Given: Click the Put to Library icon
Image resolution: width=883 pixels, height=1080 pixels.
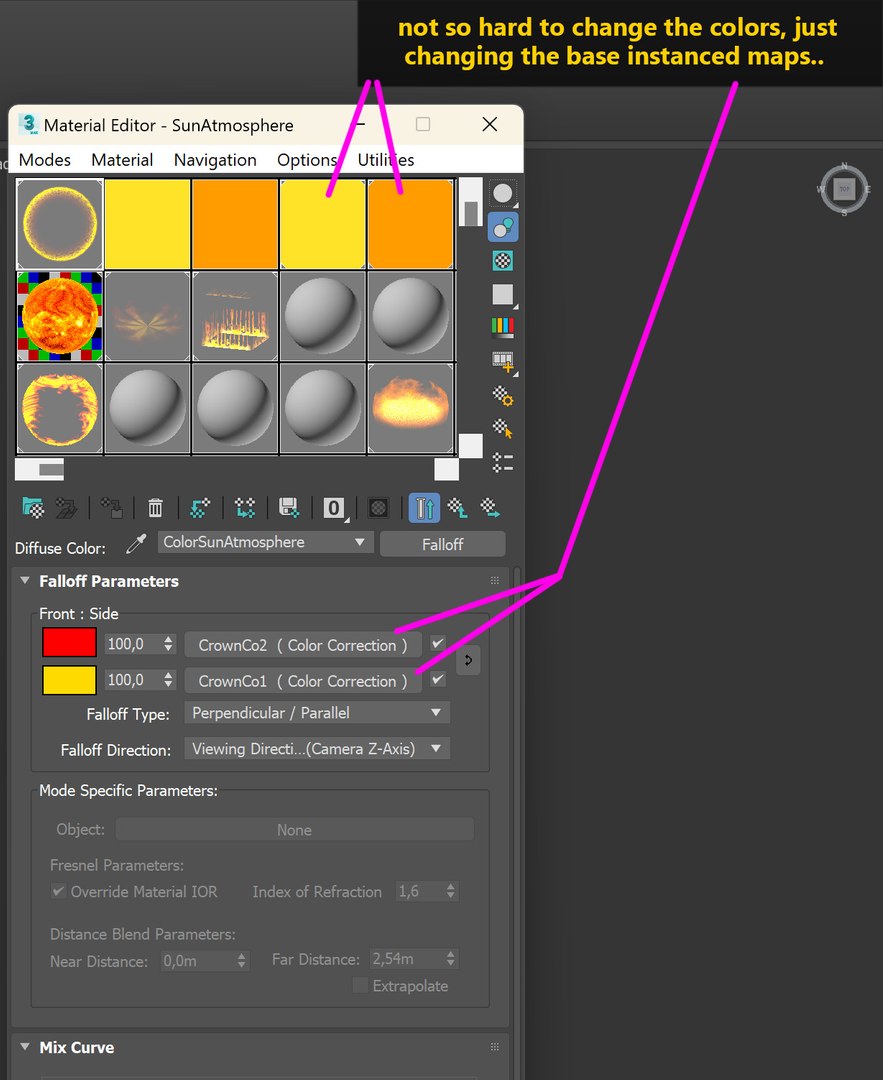Looking at the screenshot, I should coord(289,508).
